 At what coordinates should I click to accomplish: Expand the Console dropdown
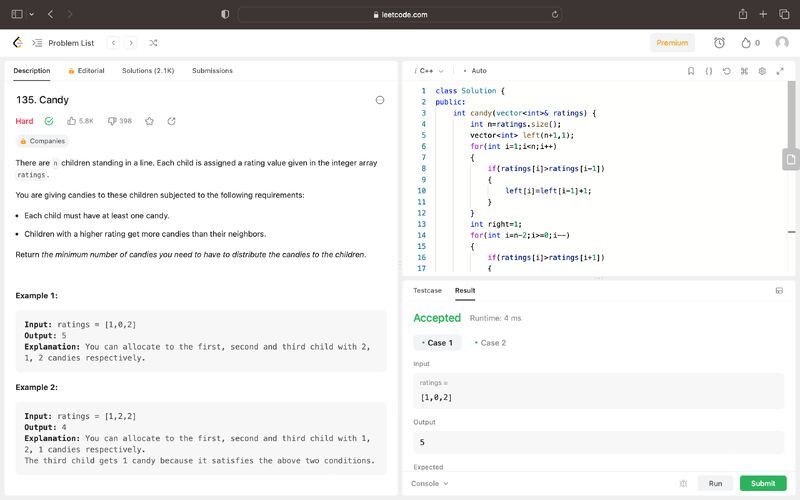[430, 483]
